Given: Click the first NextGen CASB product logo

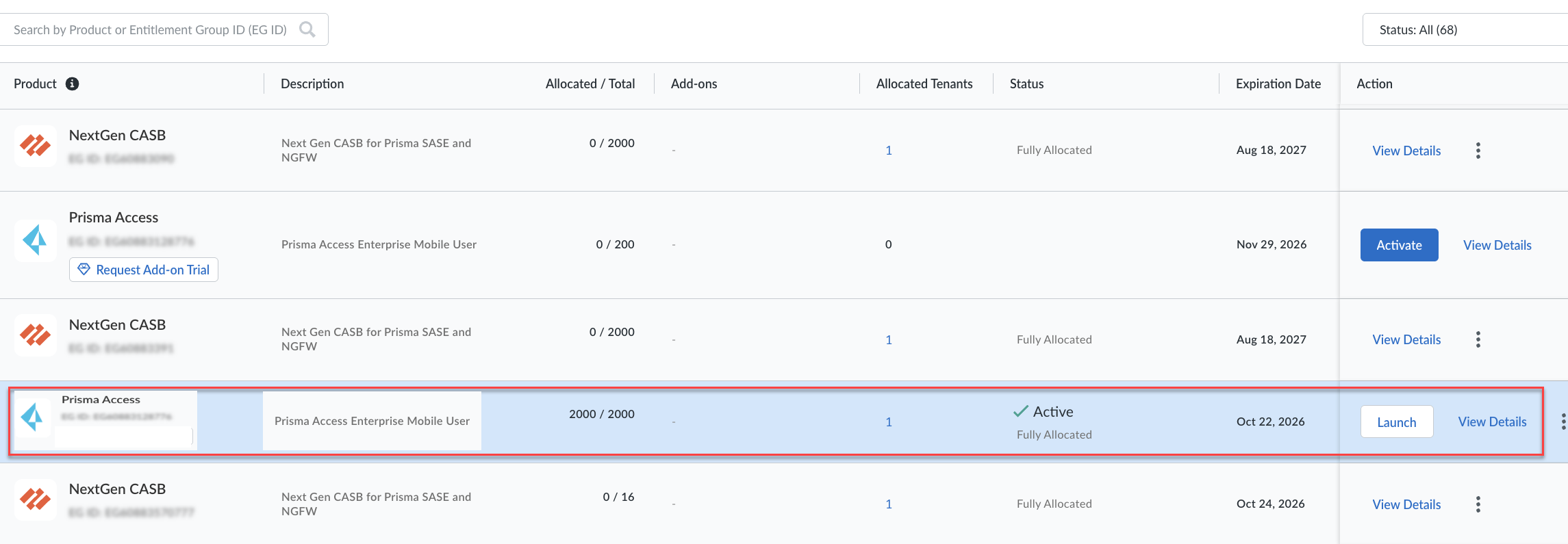Looking at the screenshot, I should coord(35,146).
